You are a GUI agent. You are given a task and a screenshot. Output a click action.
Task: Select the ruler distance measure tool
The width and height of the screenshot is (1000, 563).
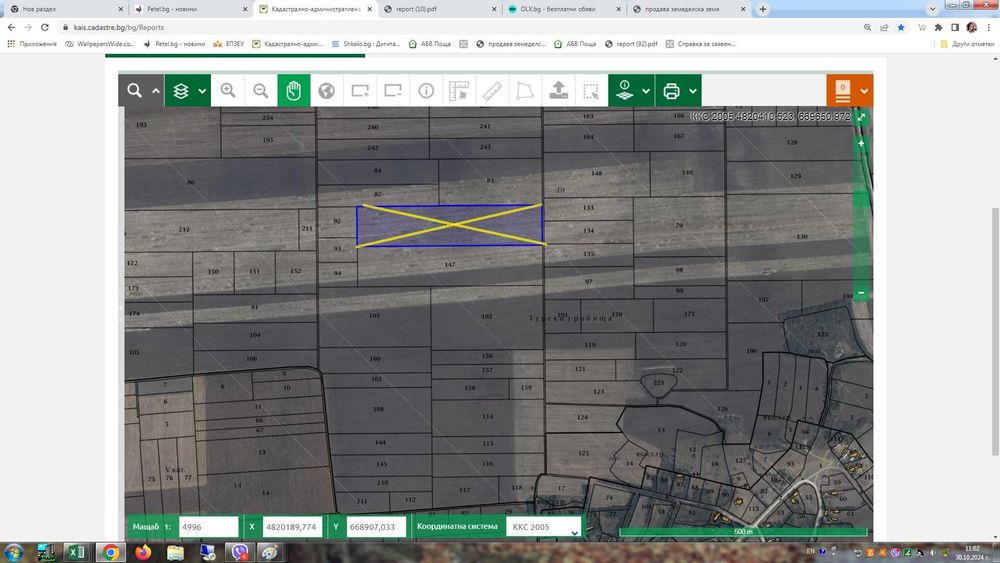(x=491, y=91)
